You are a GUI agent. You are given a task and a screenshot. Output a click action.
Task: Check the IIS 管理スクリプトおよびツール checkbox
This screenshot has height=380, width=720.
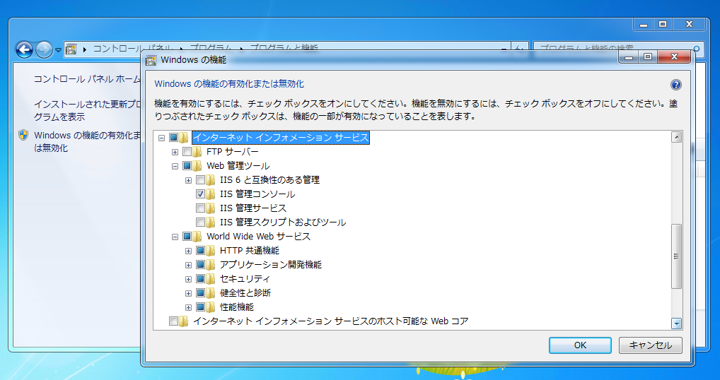click(200, 223)
